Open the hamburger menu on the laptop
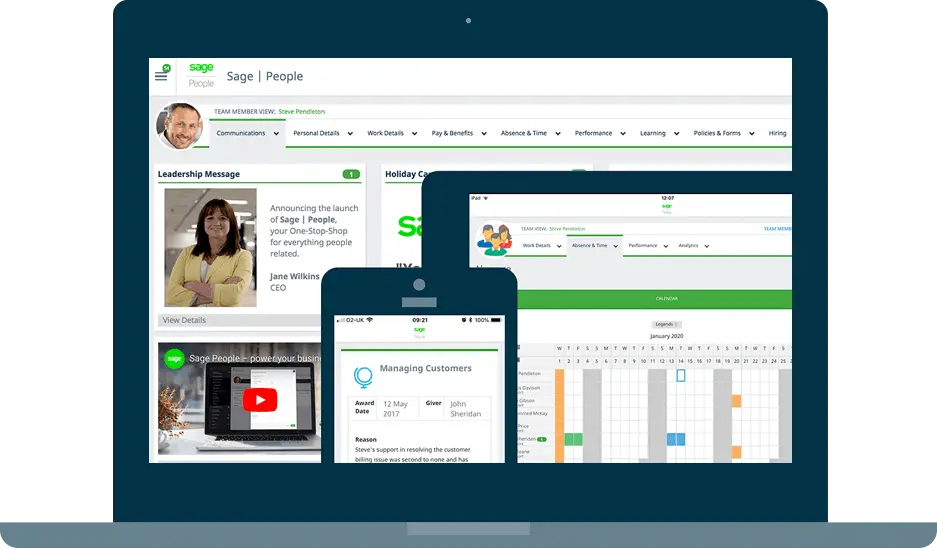 161,76
